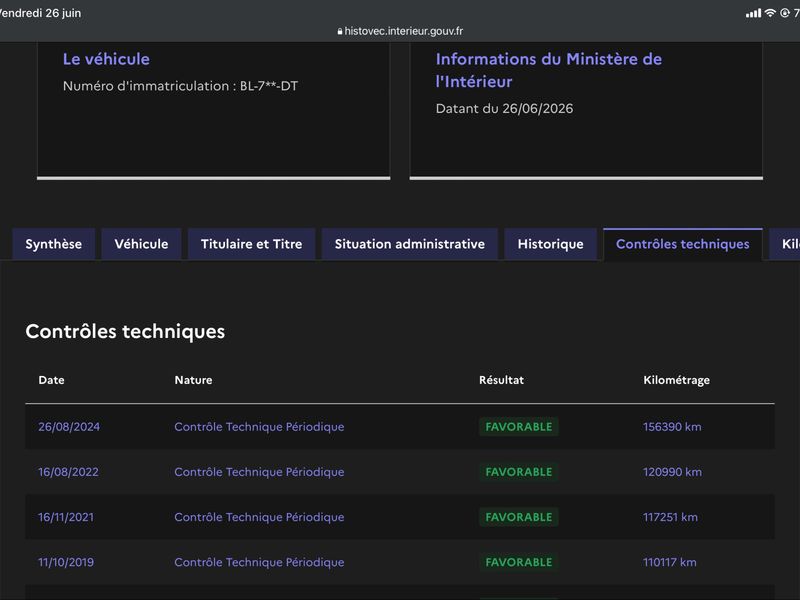Click 'Contrôle Technique Périodique' in the 26/08/2024 row
Image resolution: width=800 pixels, height=600 pixels.
tap(259, 427)
